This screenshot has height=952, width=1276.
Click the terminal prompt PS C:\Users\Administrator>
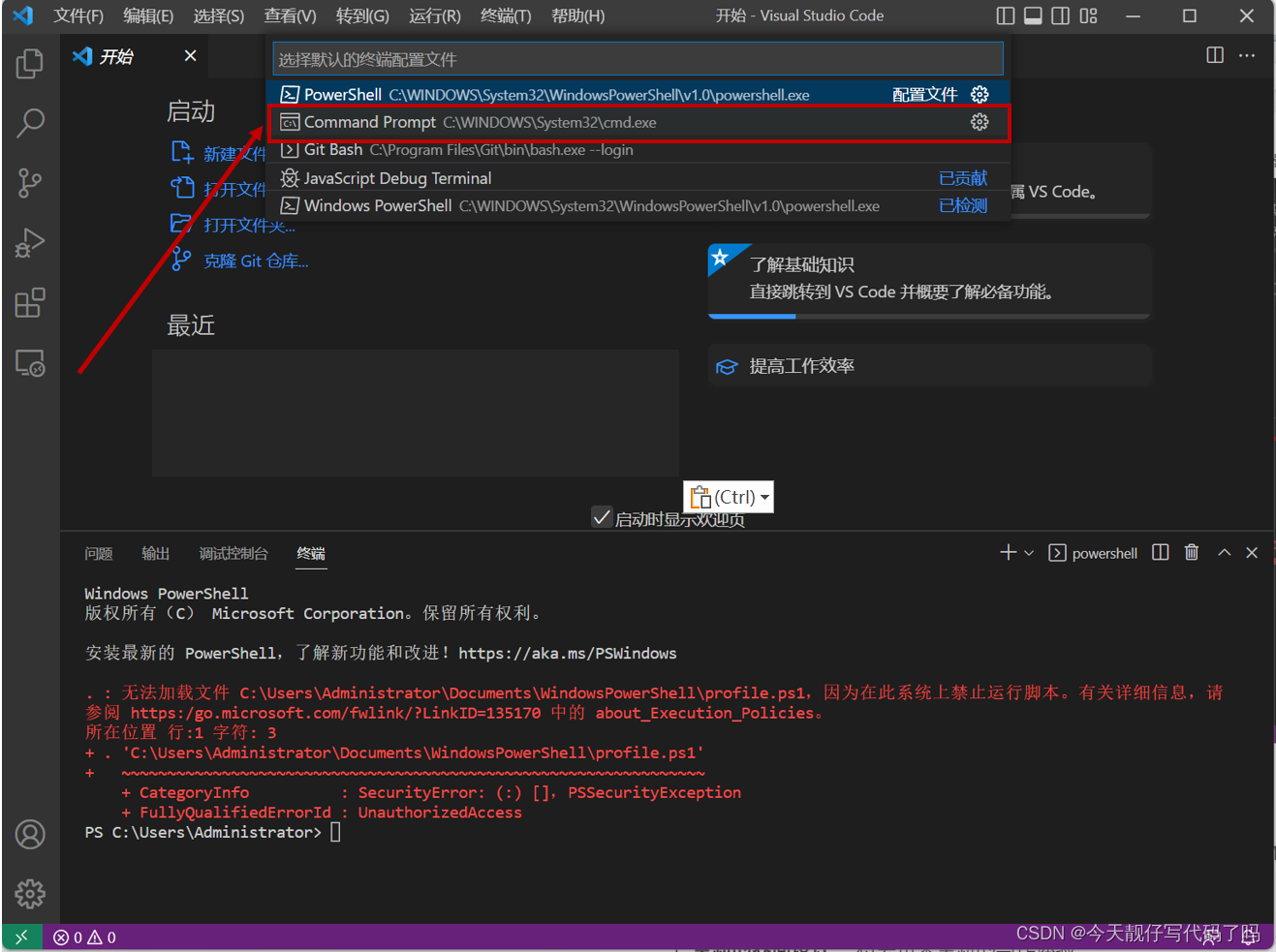click(x=202, y=832)
